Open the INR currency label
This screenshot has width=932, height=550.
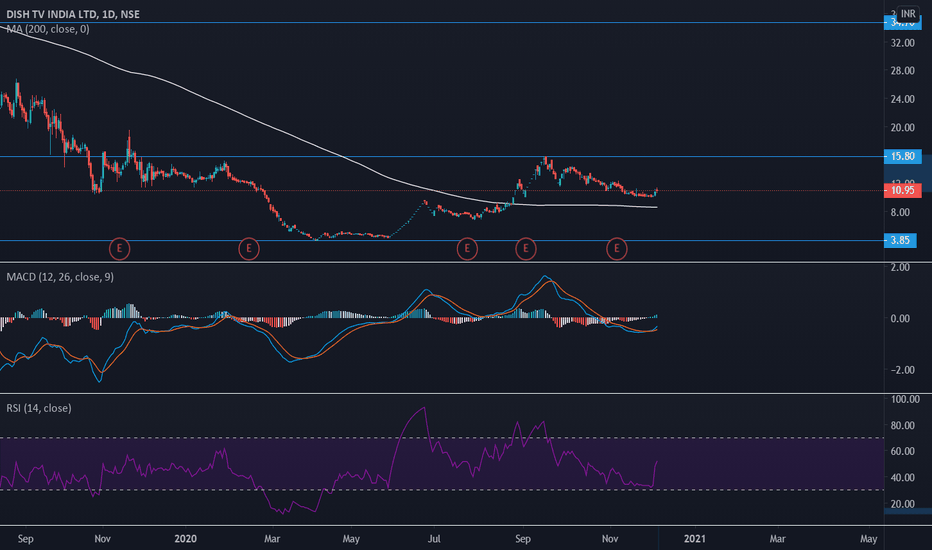(908, 14)
